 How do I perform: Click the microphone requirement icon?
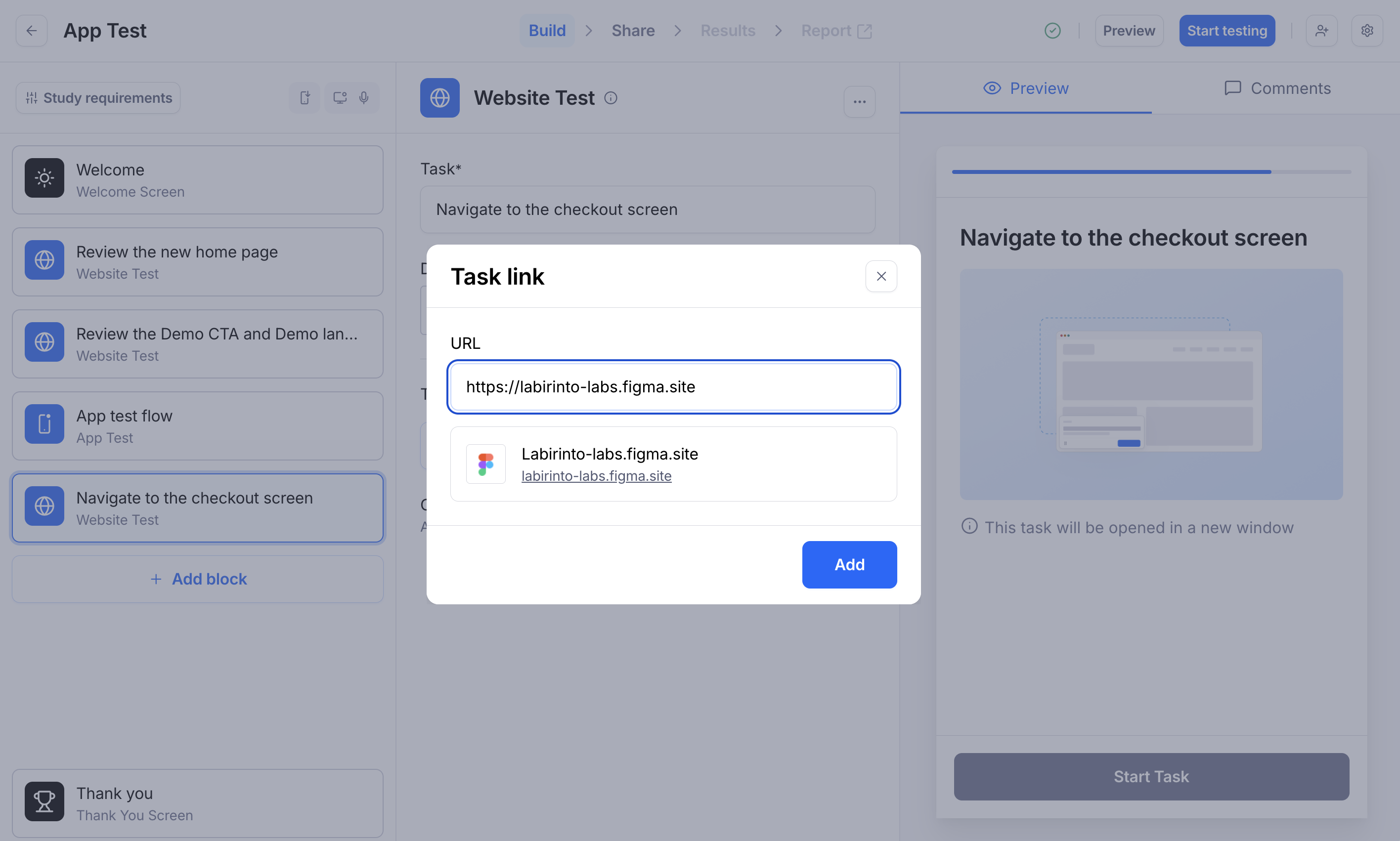364,98
